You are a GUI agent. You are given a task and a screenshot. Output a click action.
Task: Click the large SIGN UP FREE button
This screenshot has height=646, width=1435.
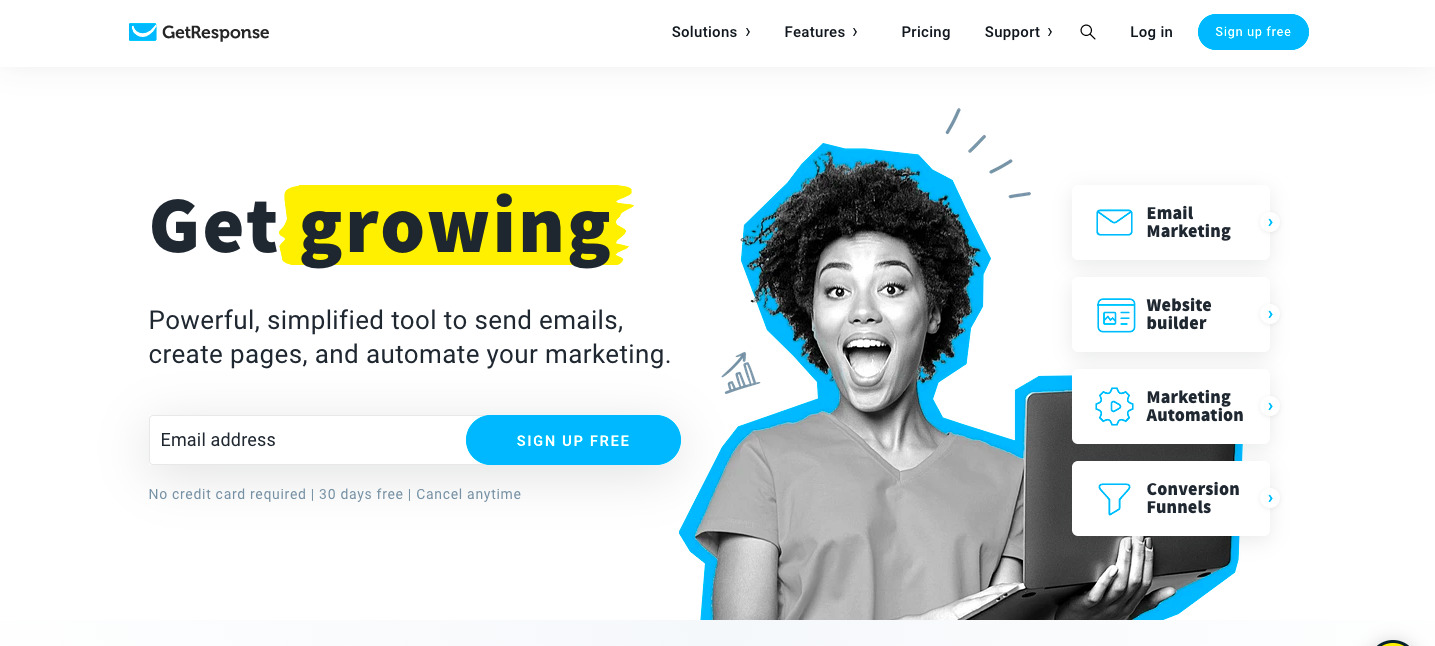pos(573,440)
